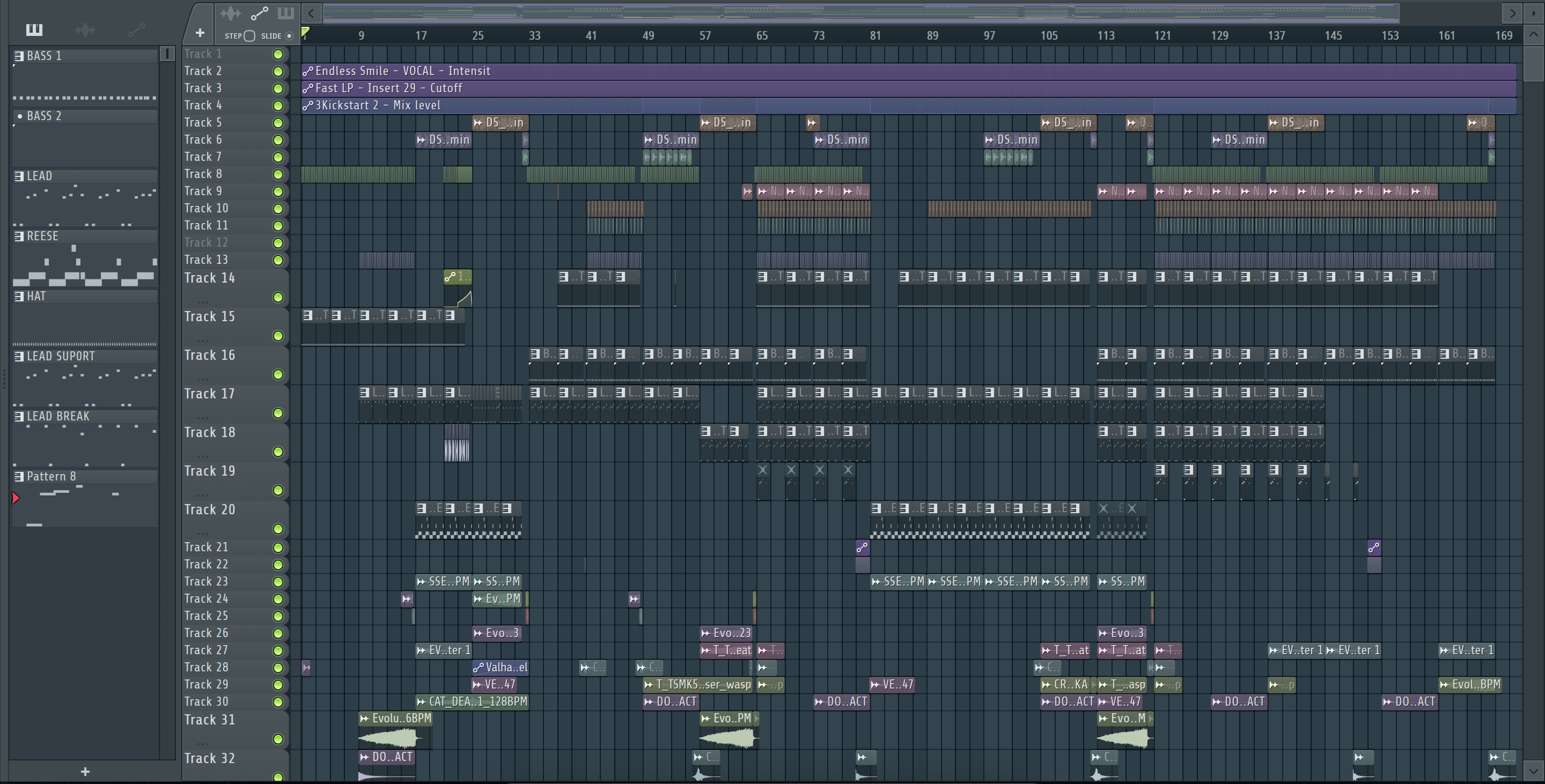Select the first SSE..PM clip on Track 23
Image resolution: width=1545 pixels, height=784 pixels.
[443, 581]
